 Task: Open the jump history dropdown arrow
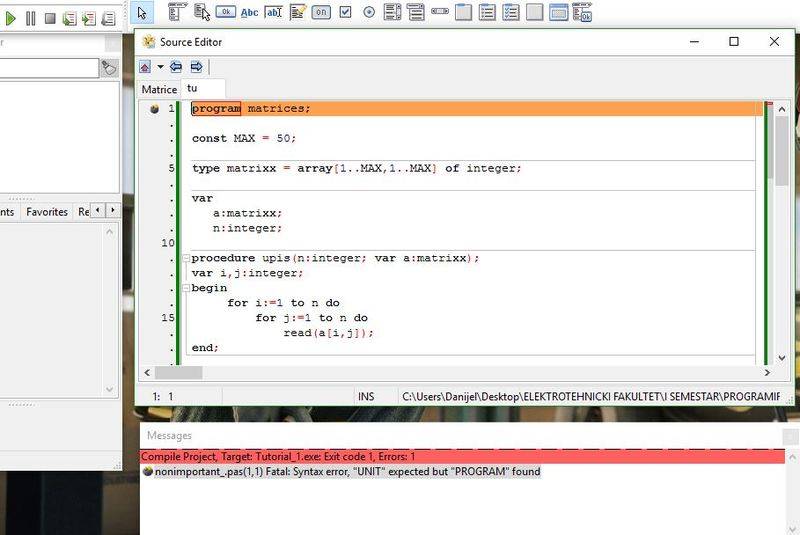click(x=160, y=67)
